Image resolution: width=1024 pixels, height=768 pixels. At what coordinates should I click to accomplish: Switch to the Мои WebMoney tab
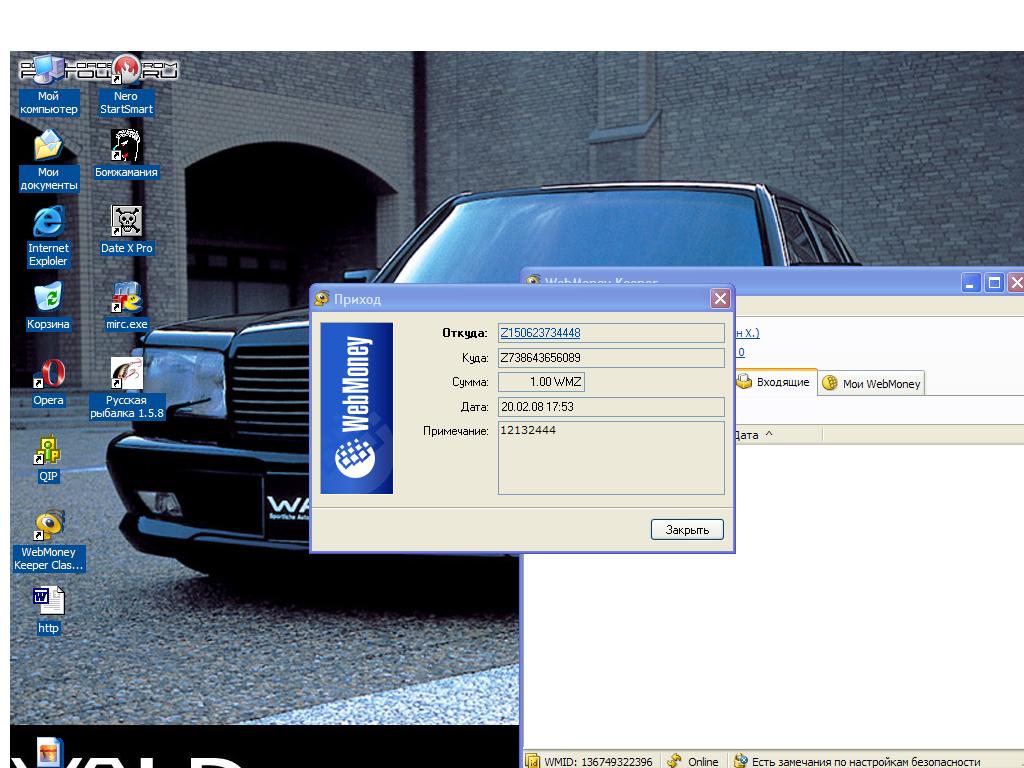click(872, 383)
